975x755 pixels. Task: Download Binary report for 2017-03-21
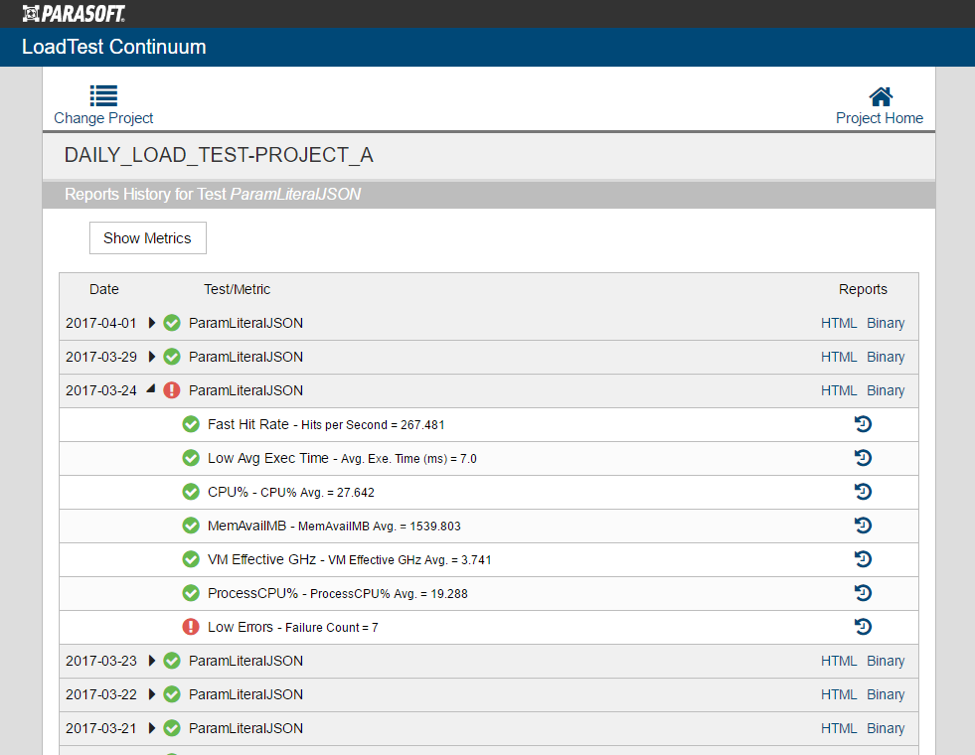tap(885, 728)
